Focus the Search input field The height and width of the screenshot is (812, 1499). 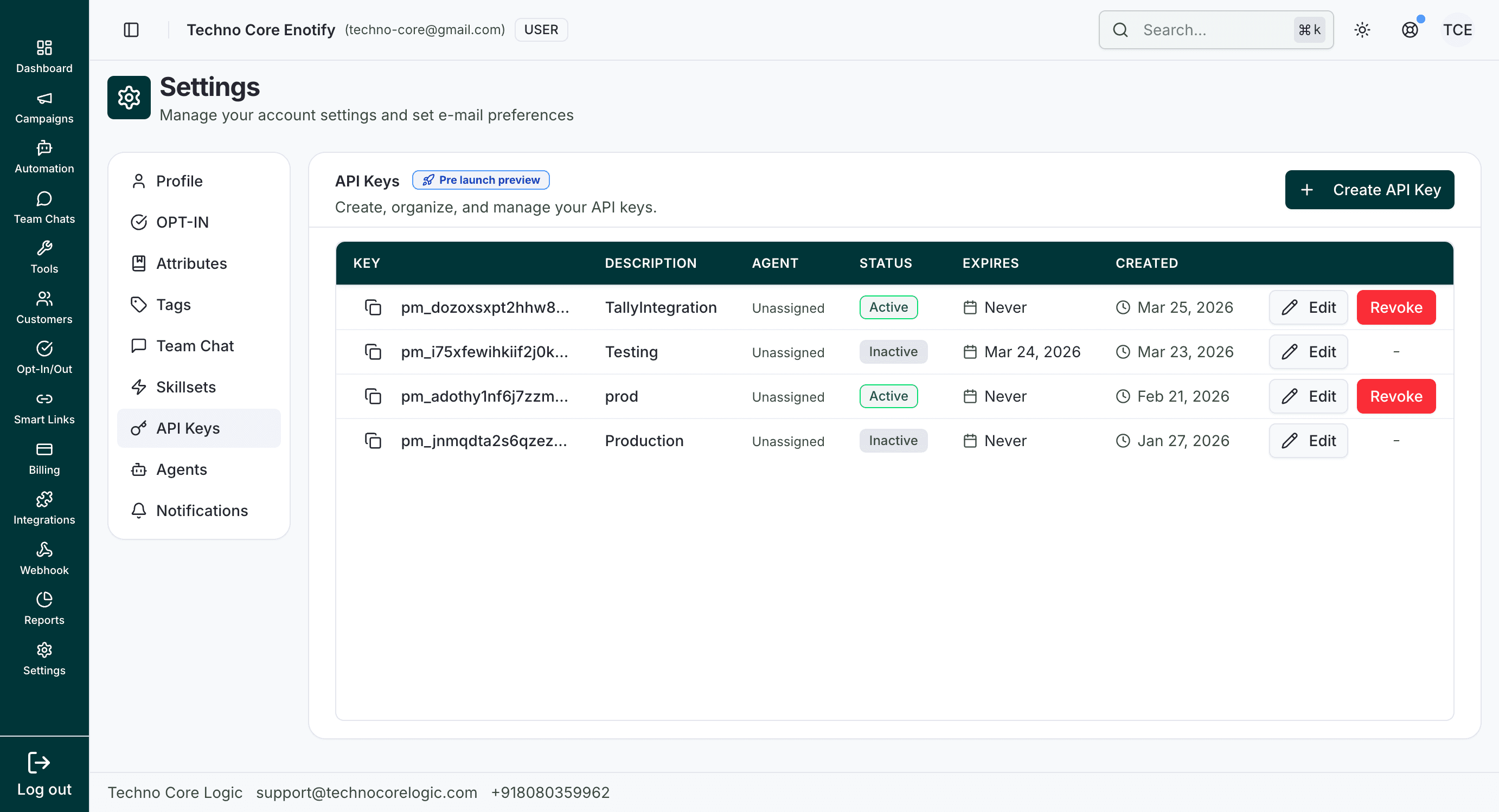point(1215,30)
